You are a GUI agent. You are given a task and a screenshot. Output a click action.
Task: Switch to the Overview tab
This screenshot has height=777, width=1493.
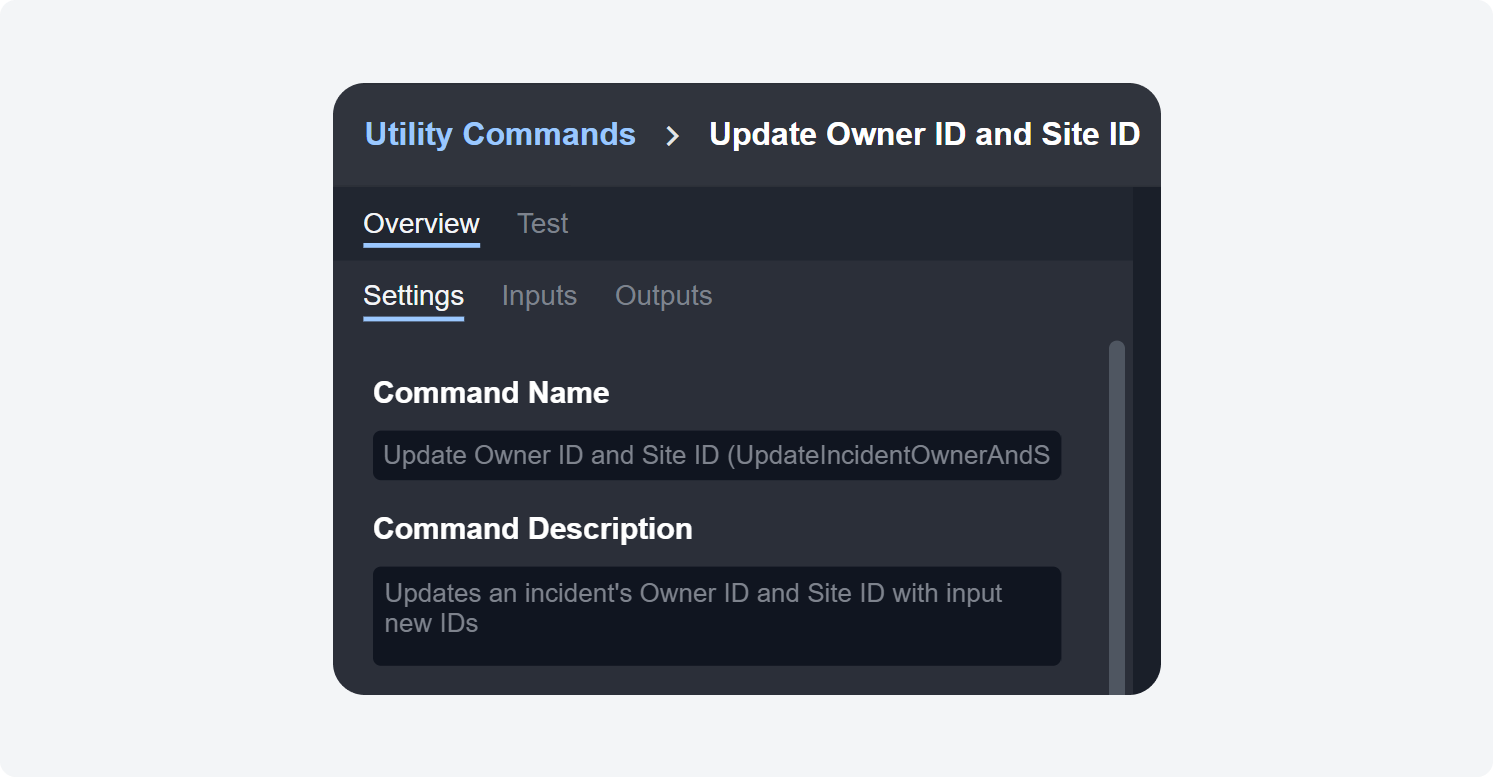tap(421, 223)
